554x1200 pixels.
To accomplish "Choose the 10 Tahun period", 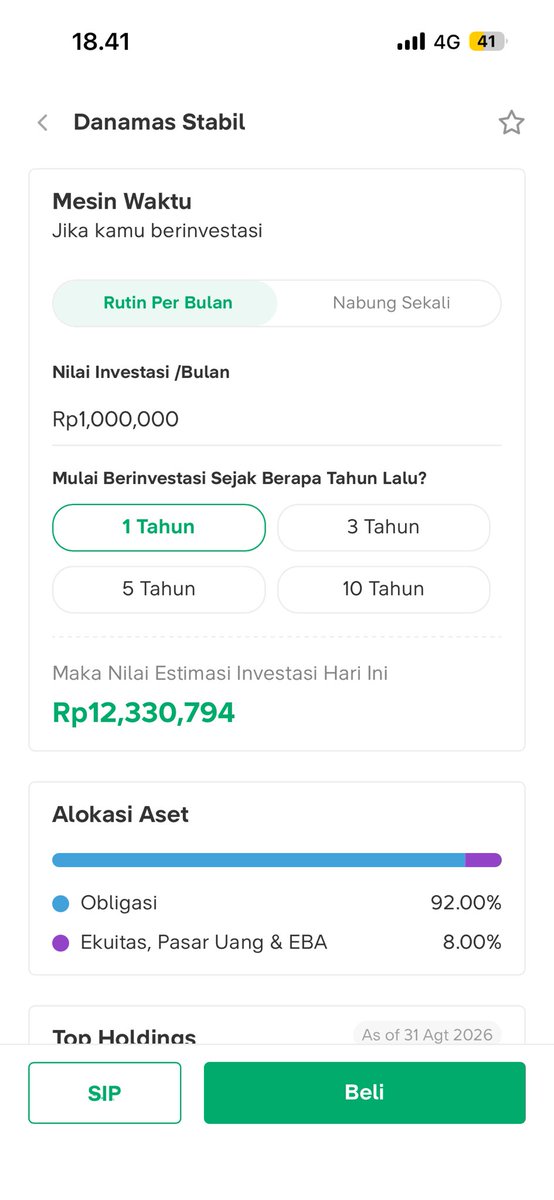I will (x=383, y=589).
